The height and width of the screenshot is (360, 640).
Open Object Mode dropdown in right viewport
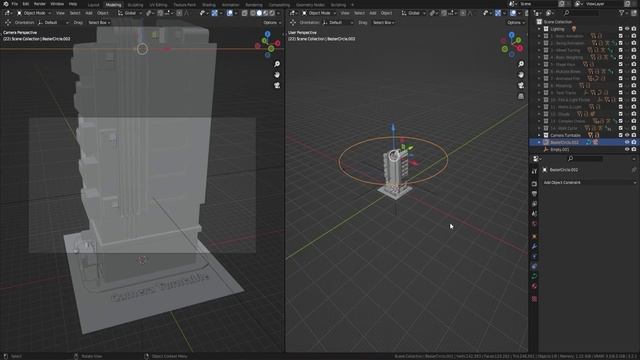(x=318, y=13)
